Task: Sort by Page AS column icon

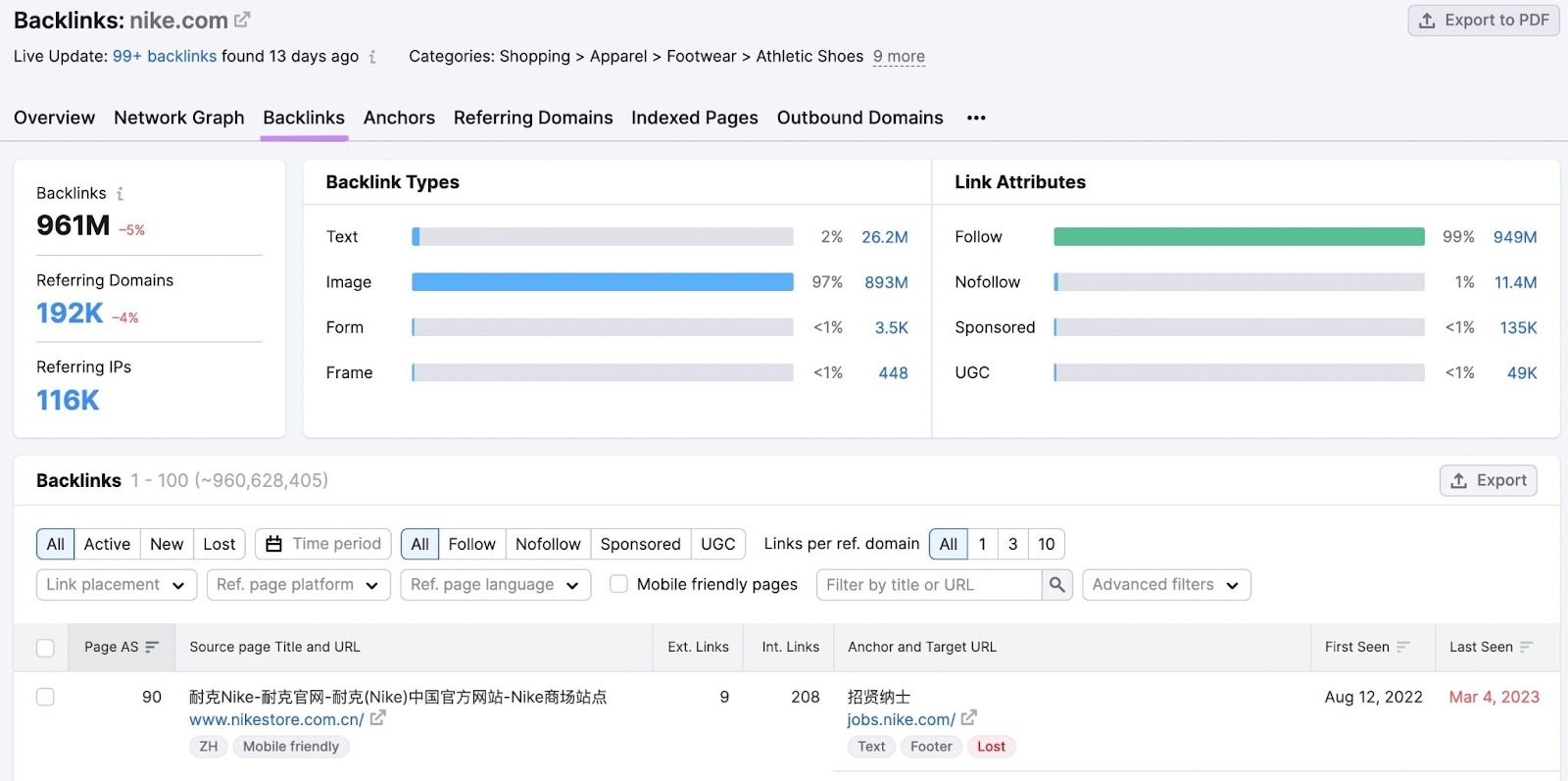Action: pos(152,648)
